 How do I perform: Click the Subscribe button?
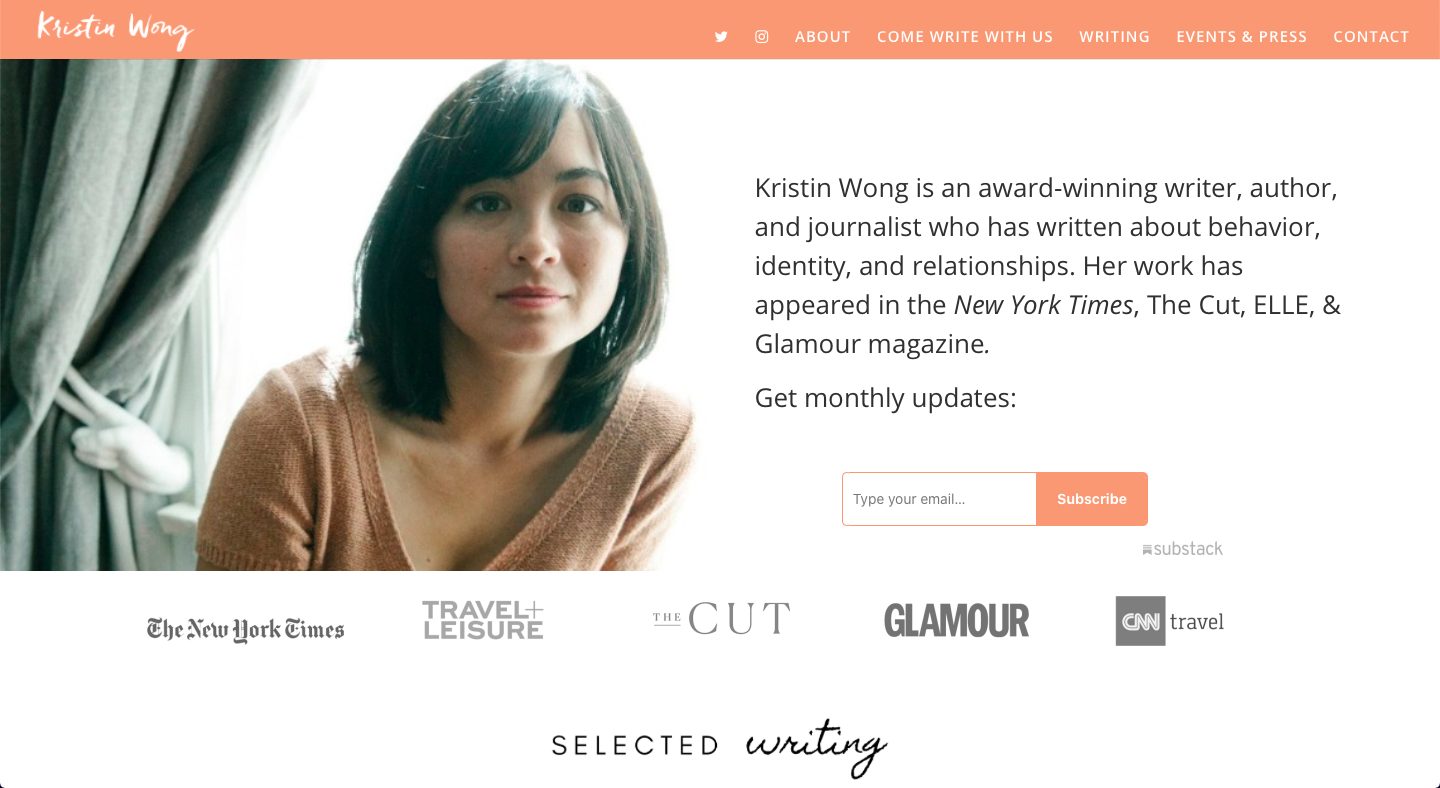(x=1092, y=499)
